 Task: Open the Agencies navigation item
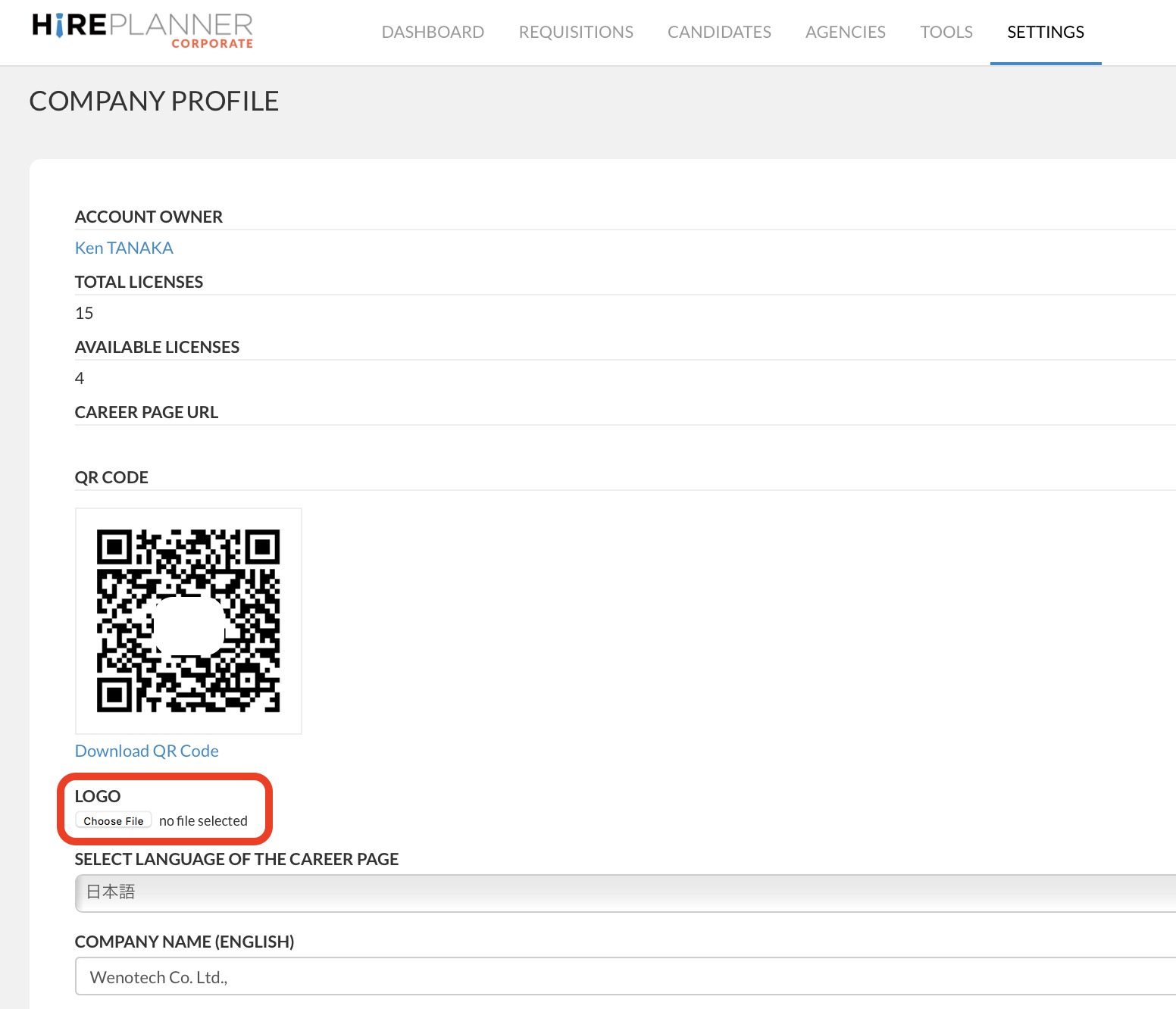[845, 32]
